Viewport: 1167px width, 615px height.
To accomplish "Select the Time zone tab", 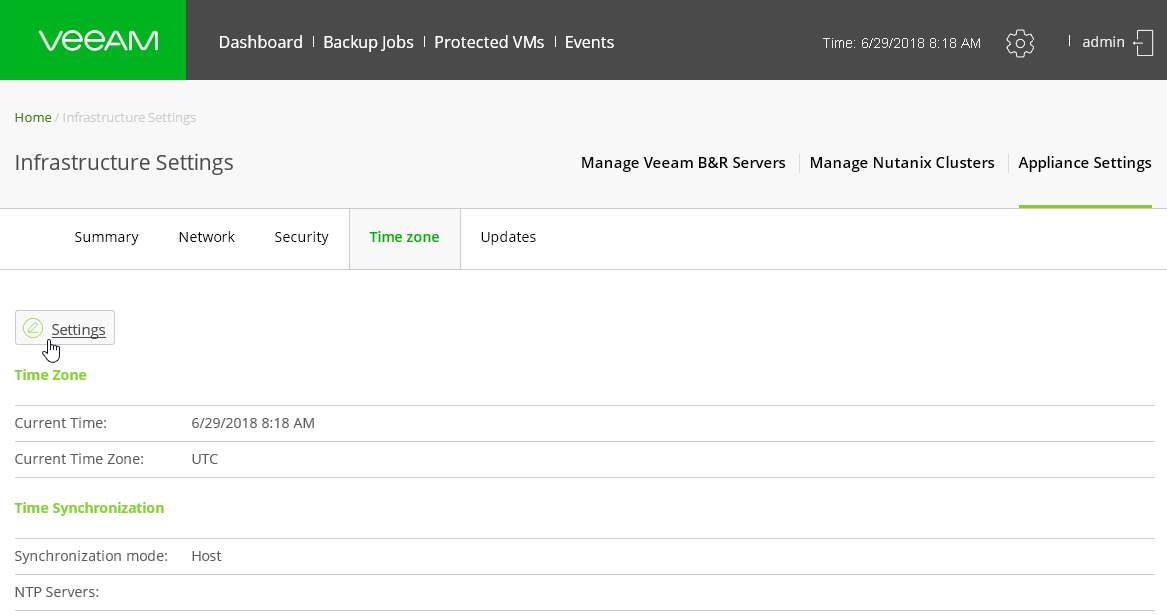I will click(404, 238).
